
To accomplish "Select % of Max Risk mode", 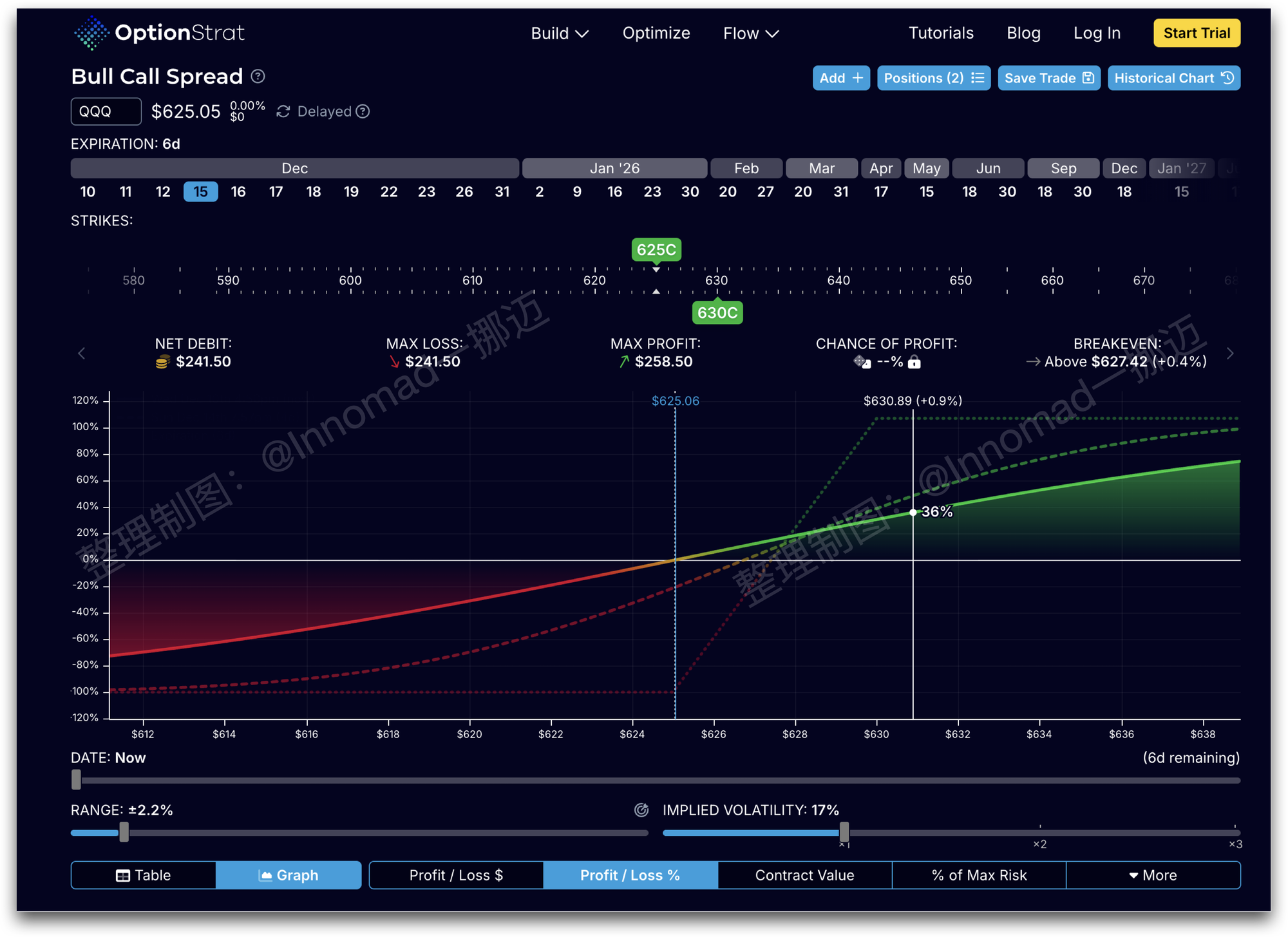I will [979, 875].
